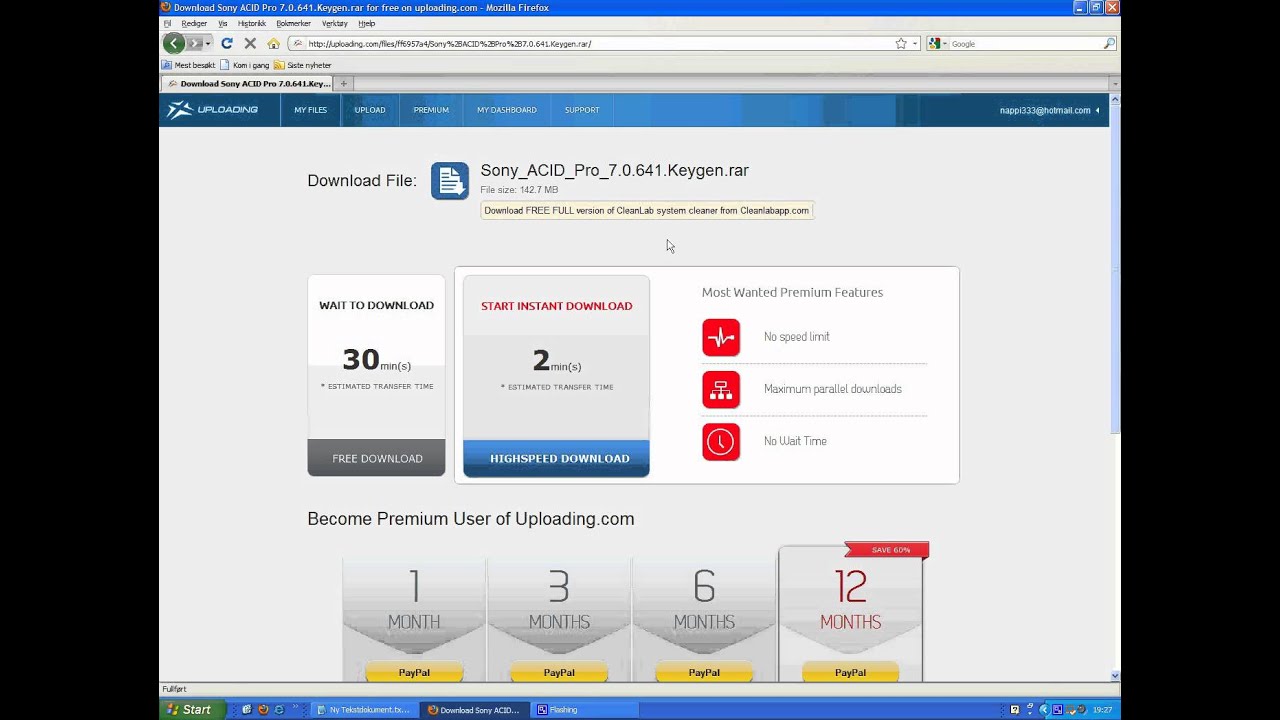Screen dimensions: 1280x720
Task: Start the search with the magnifier icon
Action: click(1109, 43)
